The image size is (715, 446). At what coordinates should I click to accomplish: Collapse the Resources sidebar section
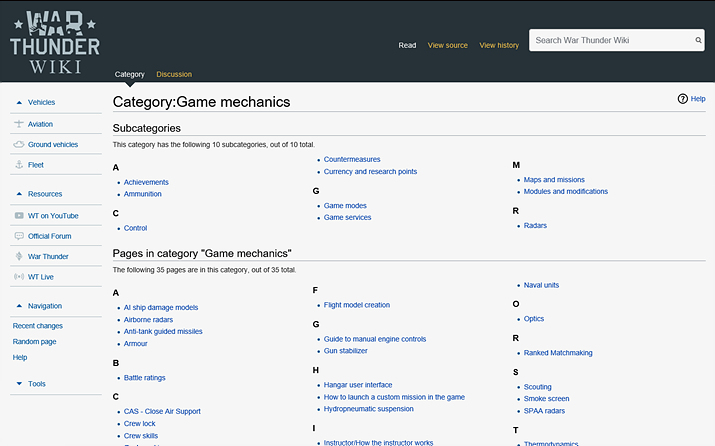tap(18, 194)
